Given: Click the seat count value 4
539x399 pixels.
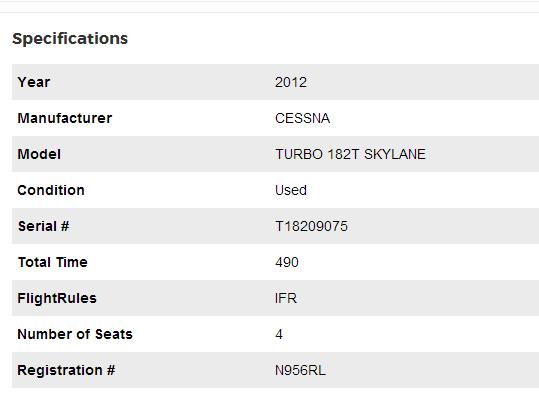Looking at the screenshot, I should (x=279, y=334).
